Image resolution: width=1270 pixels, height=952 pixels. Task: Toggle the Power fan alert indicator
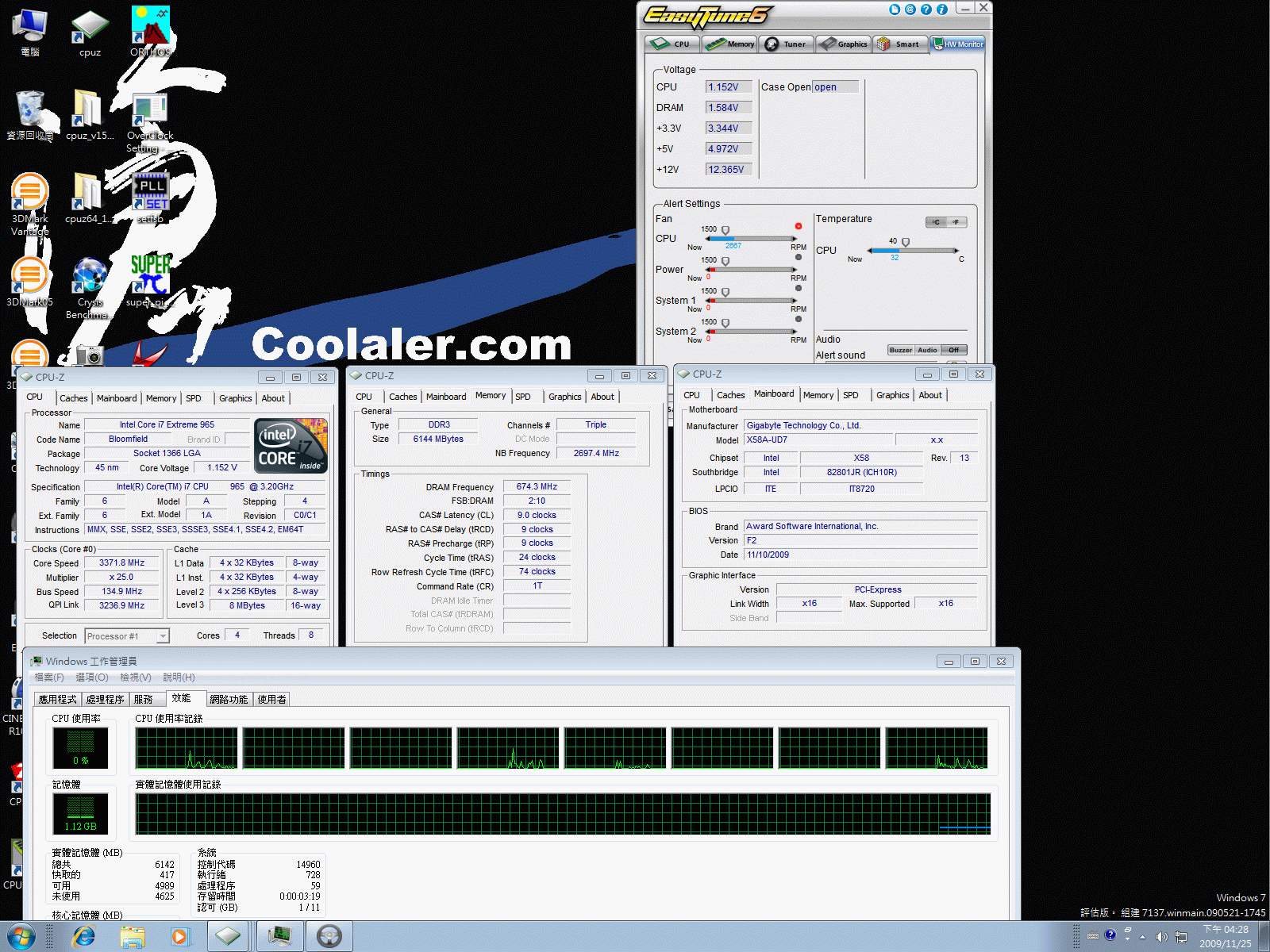point(799,257)
